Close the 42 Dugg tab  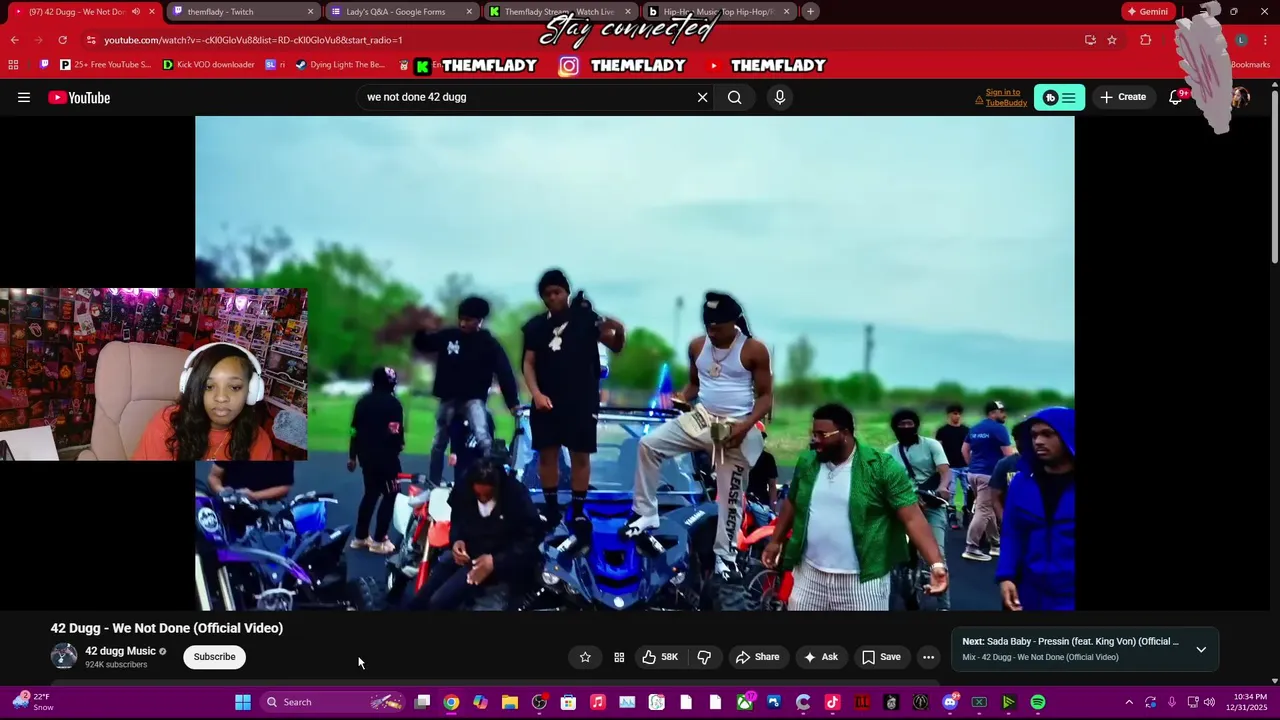click(152, 12)
